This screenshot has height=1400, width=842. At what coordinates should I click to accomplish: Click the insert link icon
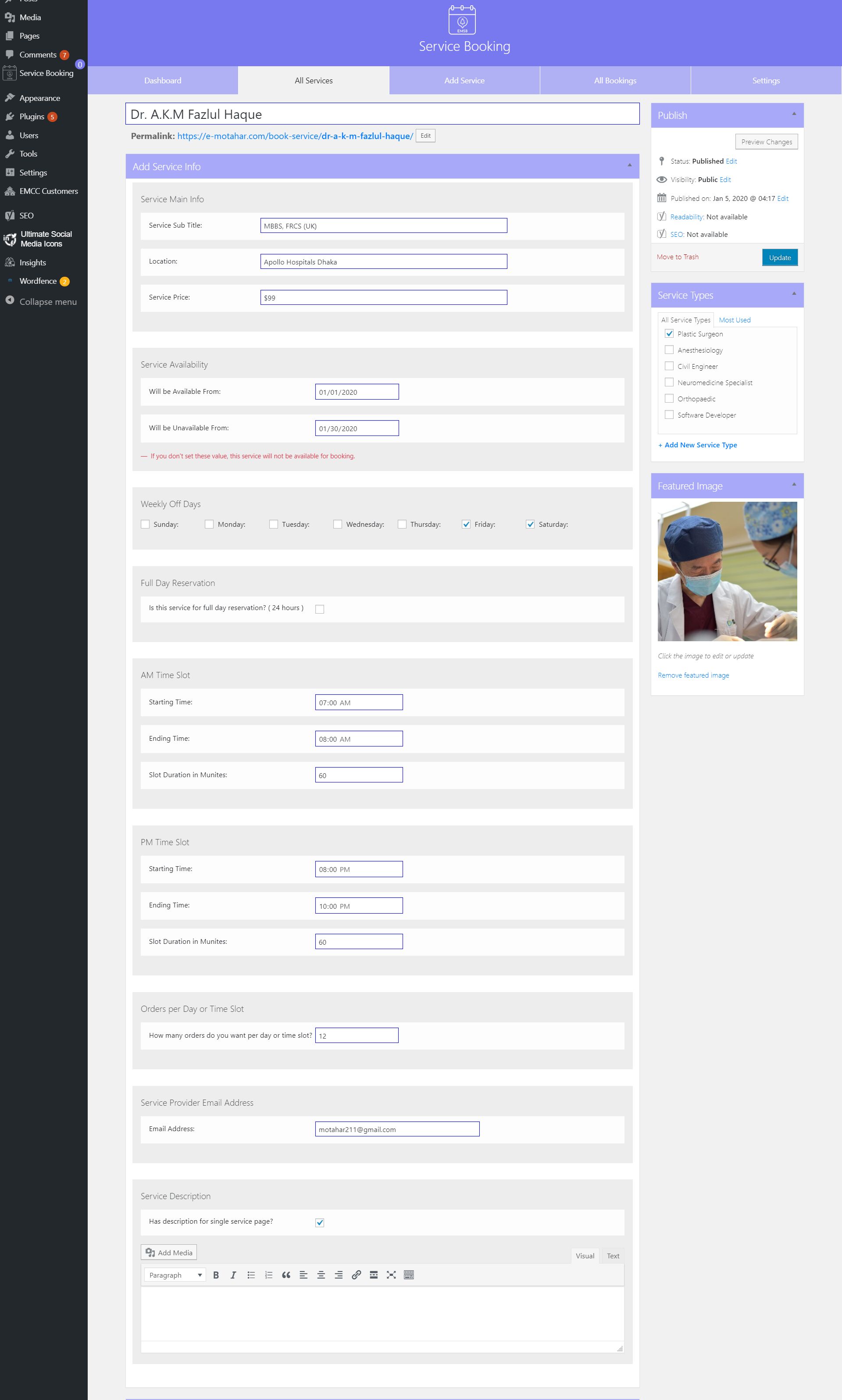(357, 1275)
